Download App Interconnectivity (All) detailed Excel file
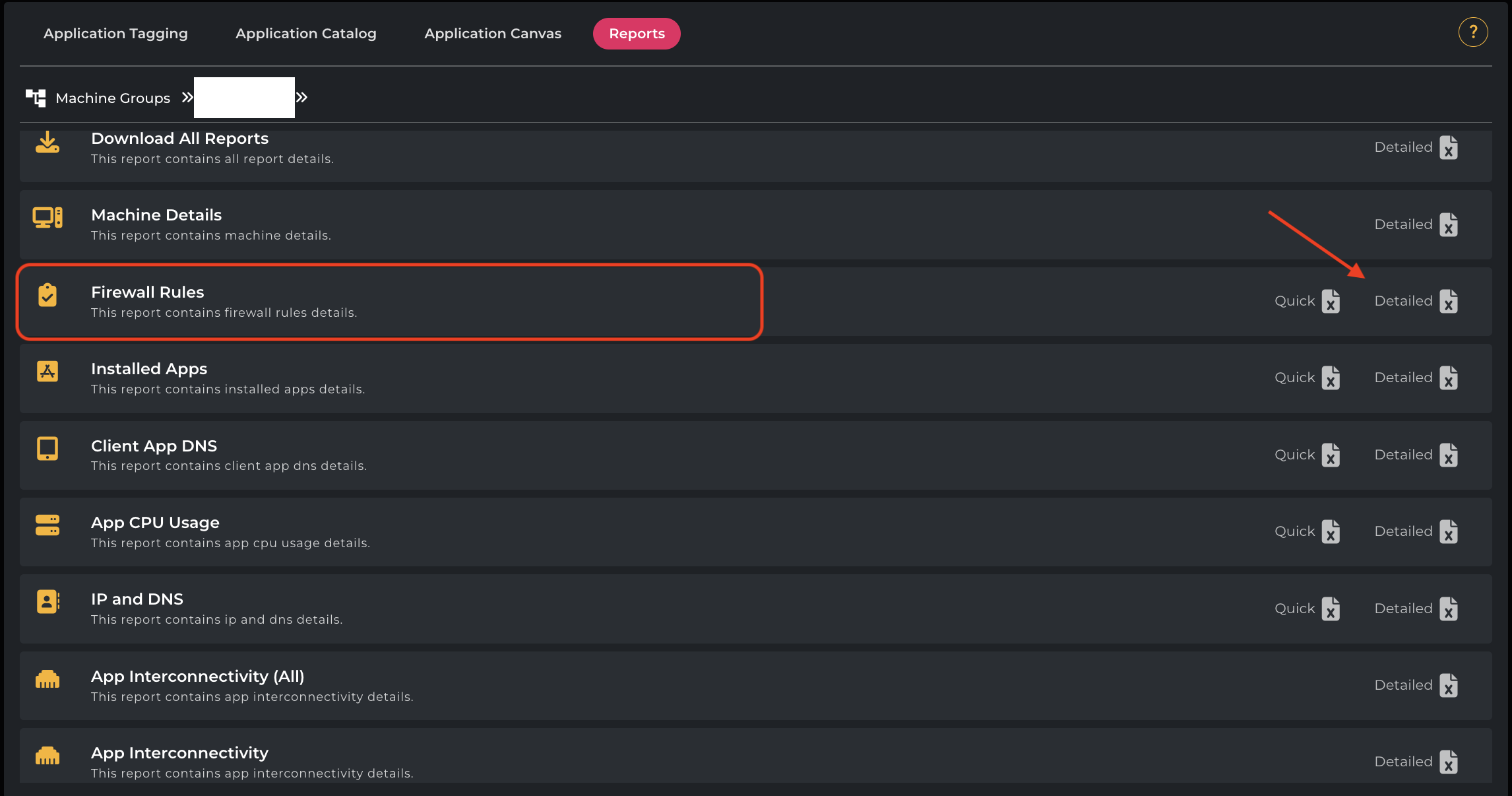Image resolution: width=1512 pixels, height=796 pixels. tap(1449, 686)
